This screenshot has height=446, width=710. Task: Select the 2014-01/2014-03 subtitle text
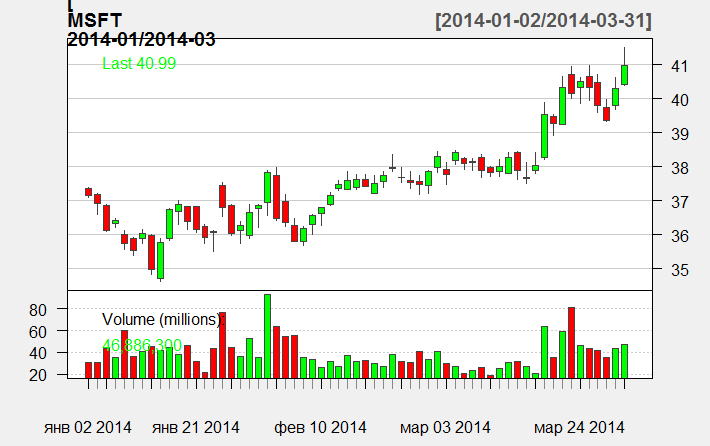click(x=141, y=40)
